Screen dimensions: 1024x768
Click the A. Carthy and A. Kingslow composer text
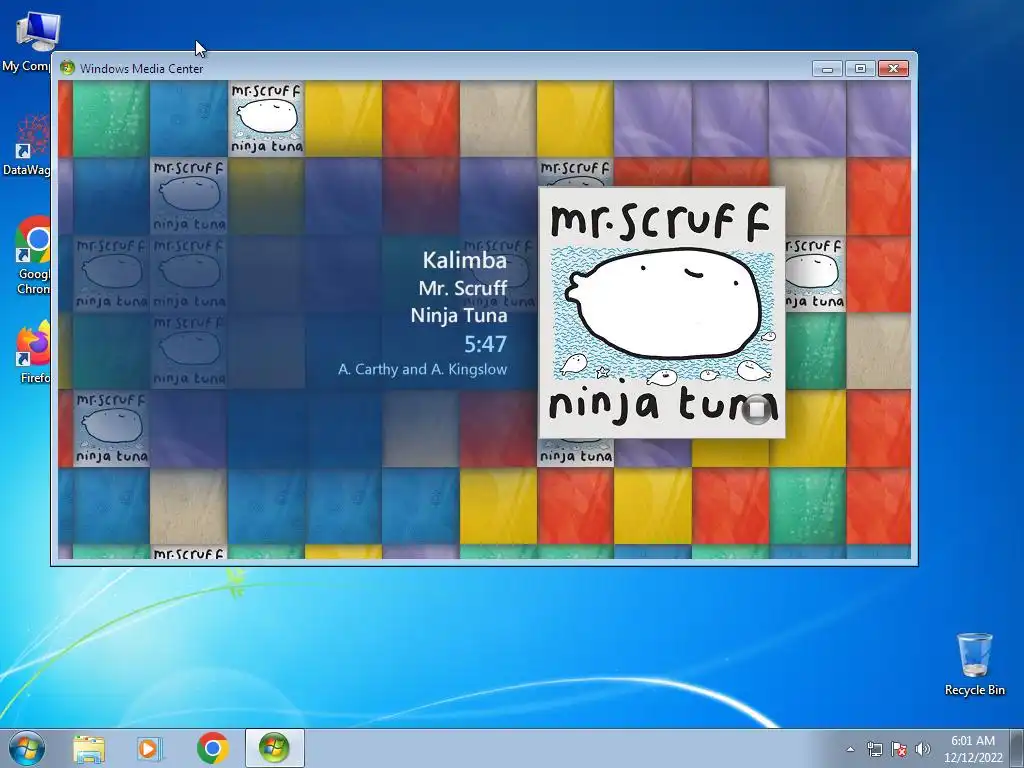point(423,370)
